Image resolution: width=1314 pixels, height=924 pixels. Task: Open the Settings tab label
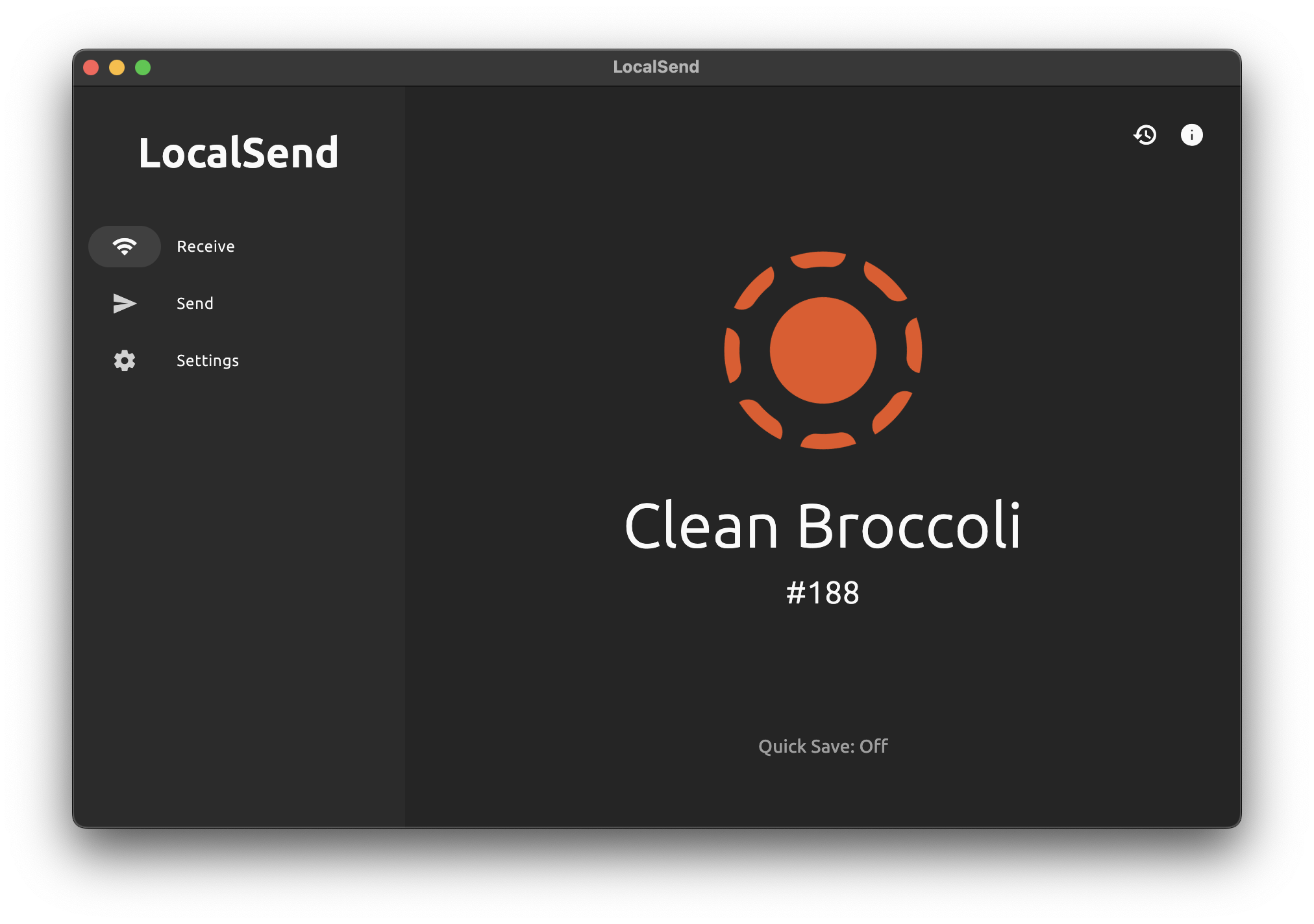pyautogui.click(x=208, y=361)
